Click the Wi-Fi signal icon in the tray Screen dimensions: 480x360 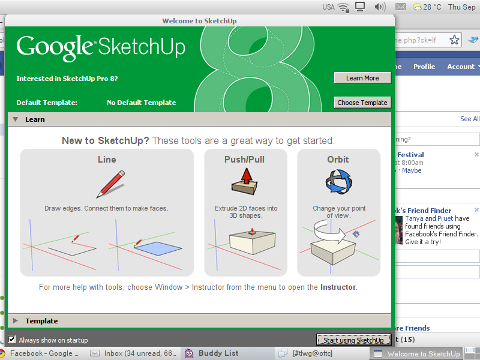pyautogui.click(x=344, y=7)
